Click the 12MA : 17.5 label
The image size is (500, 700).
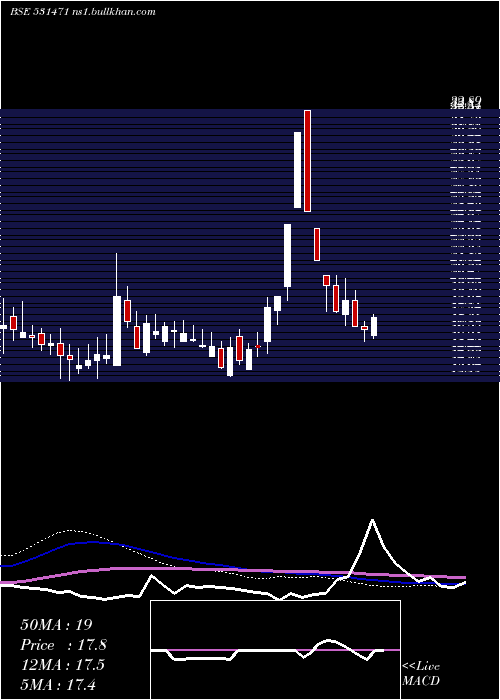(62, 665)
